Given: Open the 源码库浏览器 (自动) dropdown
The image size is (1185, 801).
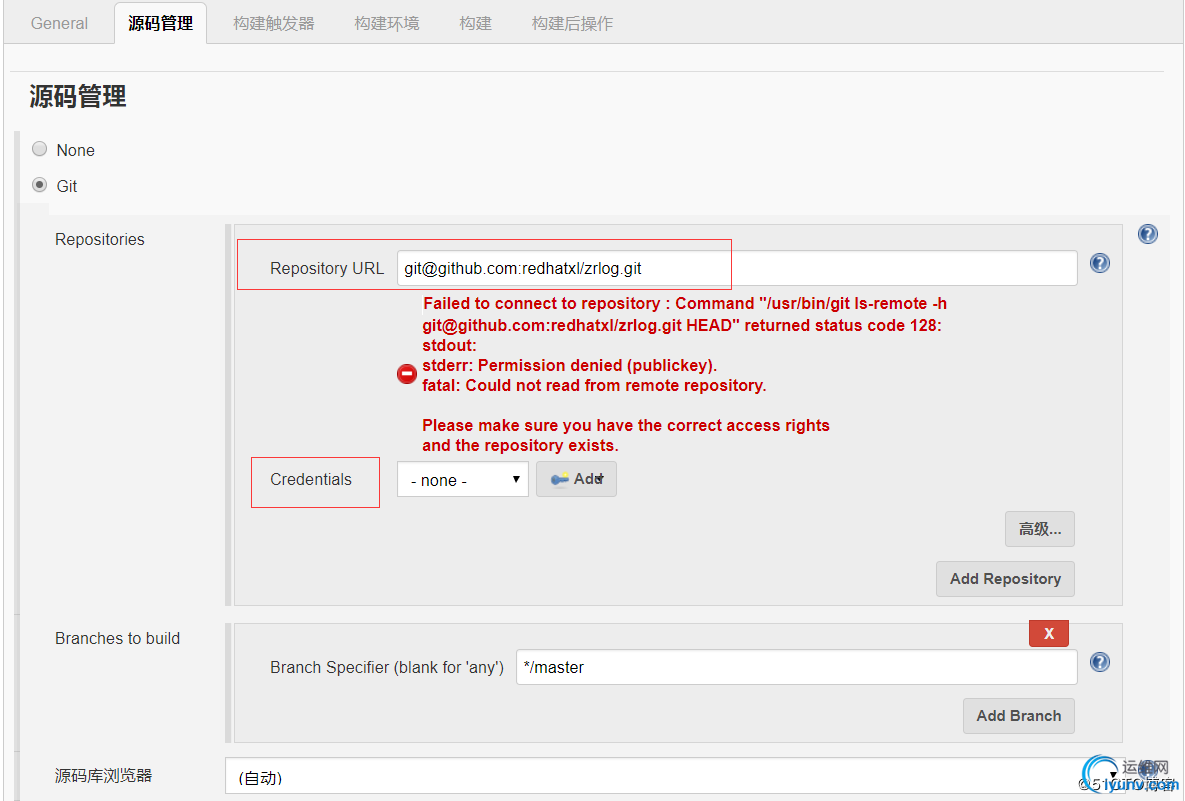Looking at the screenshot, I should tap(674, 776).
